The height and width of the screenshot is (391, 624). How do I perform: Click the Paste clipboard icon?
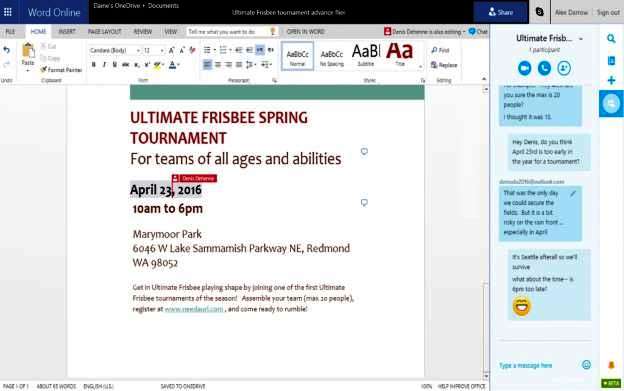click(28, 51)
